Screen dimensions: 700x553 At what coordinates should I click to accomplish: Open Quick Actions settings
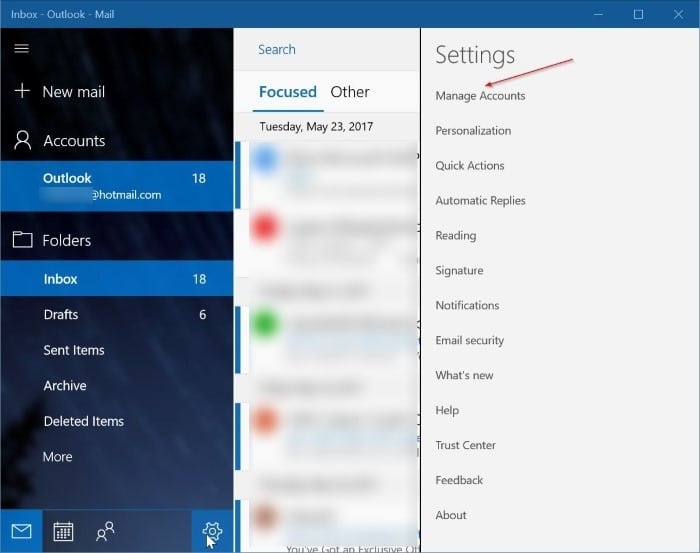click(x=470, y=166)
